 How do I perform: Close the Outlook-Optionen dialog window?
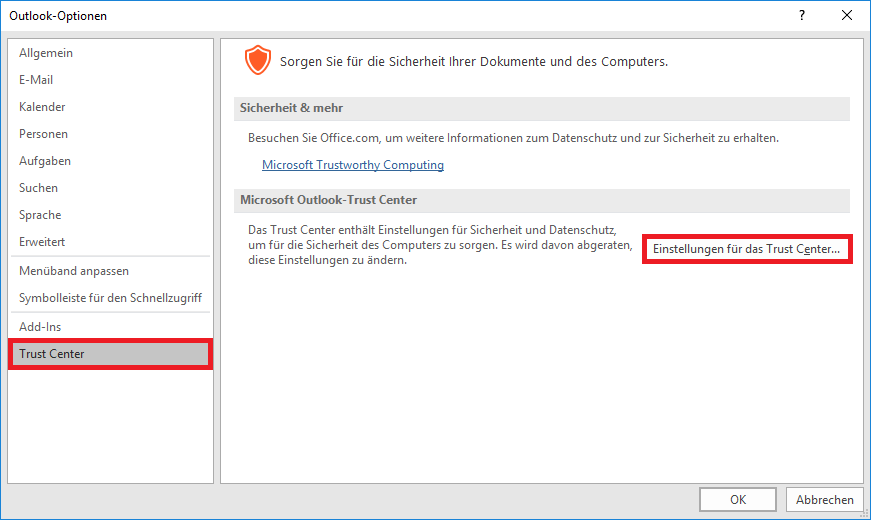click(847, 15)
